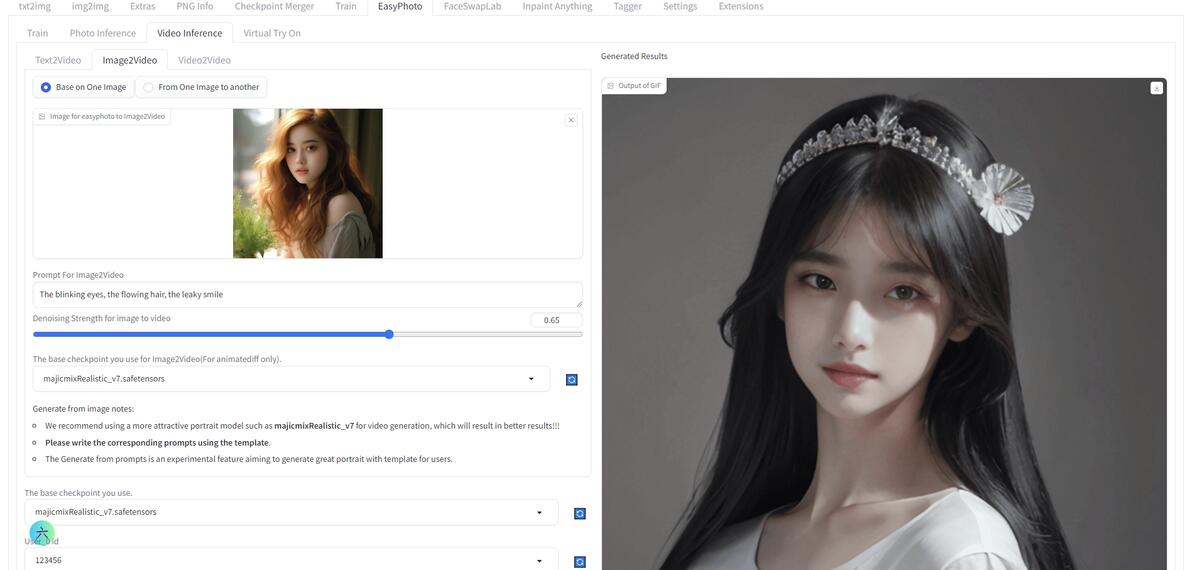Open the Settings tab
The height and width of the screenshot is (570, 1192).
click(680, 6)
